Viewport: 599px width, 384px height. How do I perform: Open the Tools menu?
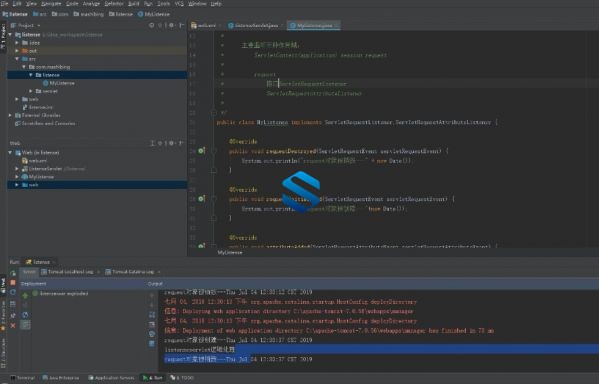164,3
